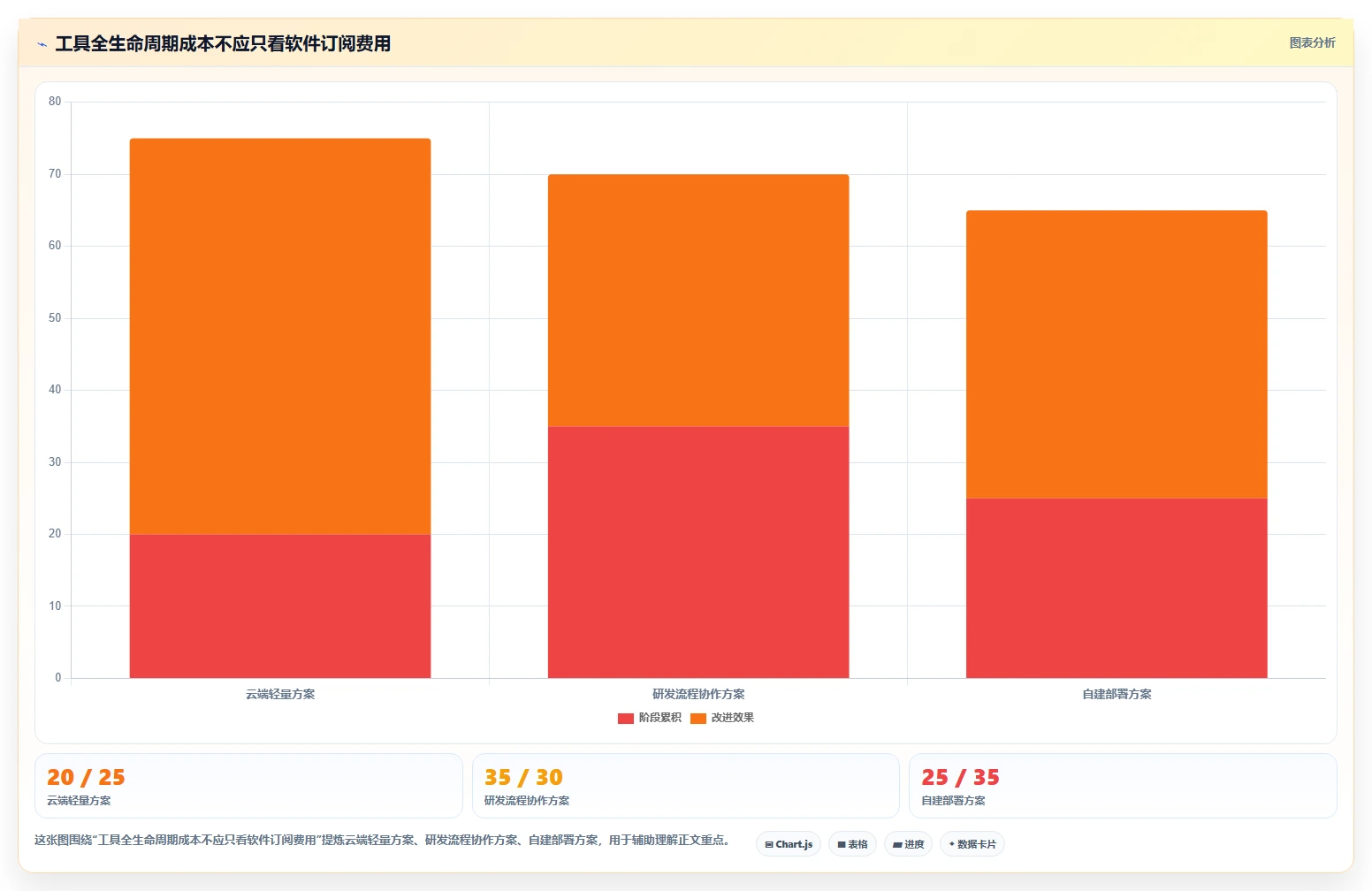Image resolution: width=1372 pixels, height=891 pixels.
Task: Open the 25 / 35 data card
Action: (x=1123, y=786)
